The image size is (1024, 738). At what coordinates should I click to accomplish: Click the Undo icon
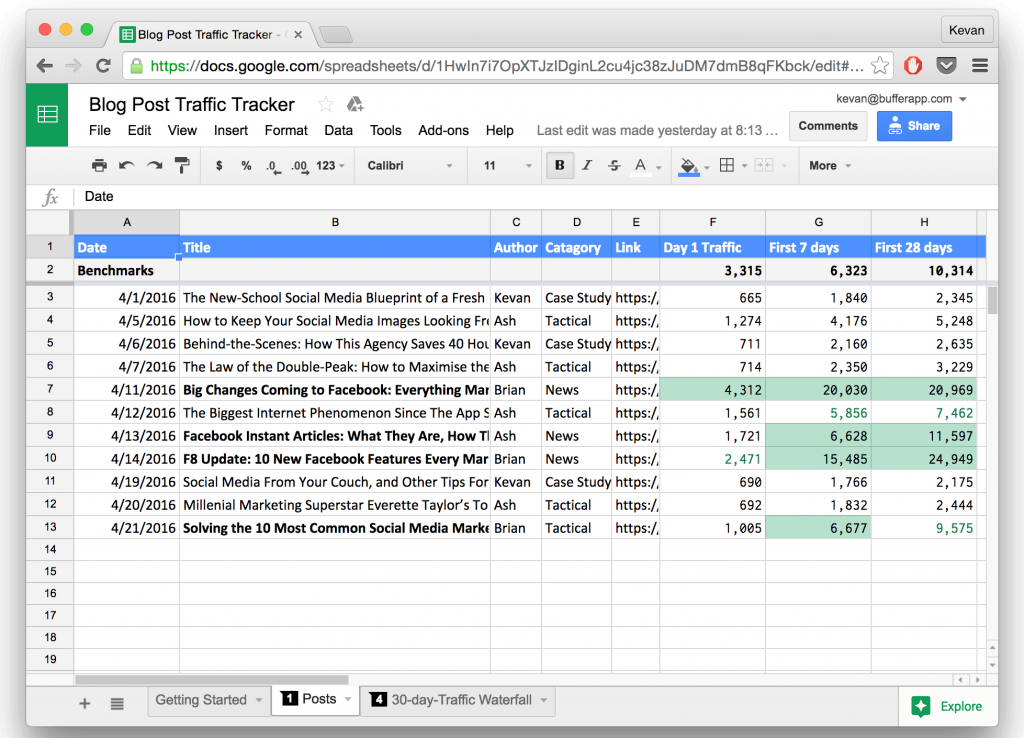pyautogui.click(x=127, y=165)
